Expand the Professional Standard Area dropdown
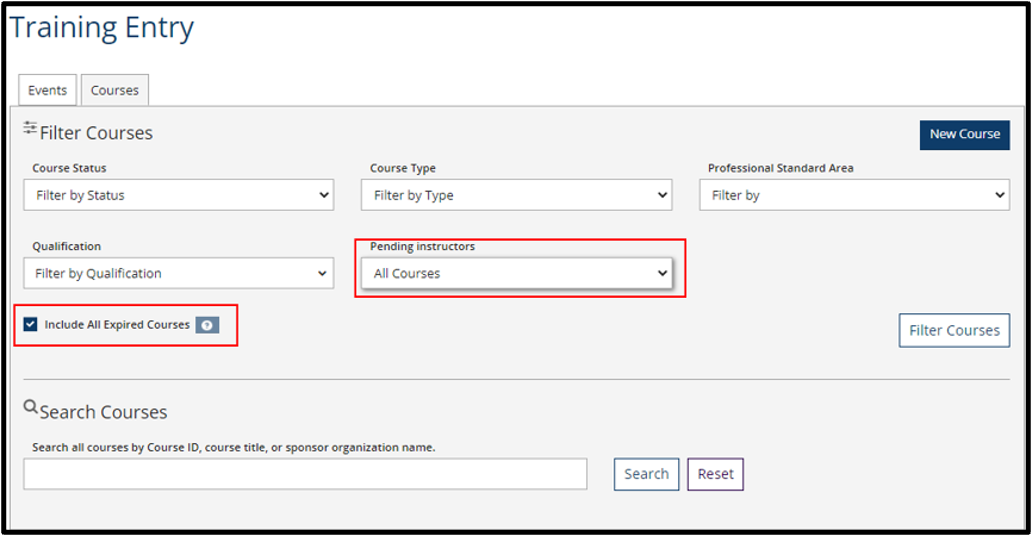This screenshot has width=1032, height=536. click(854, 195)
